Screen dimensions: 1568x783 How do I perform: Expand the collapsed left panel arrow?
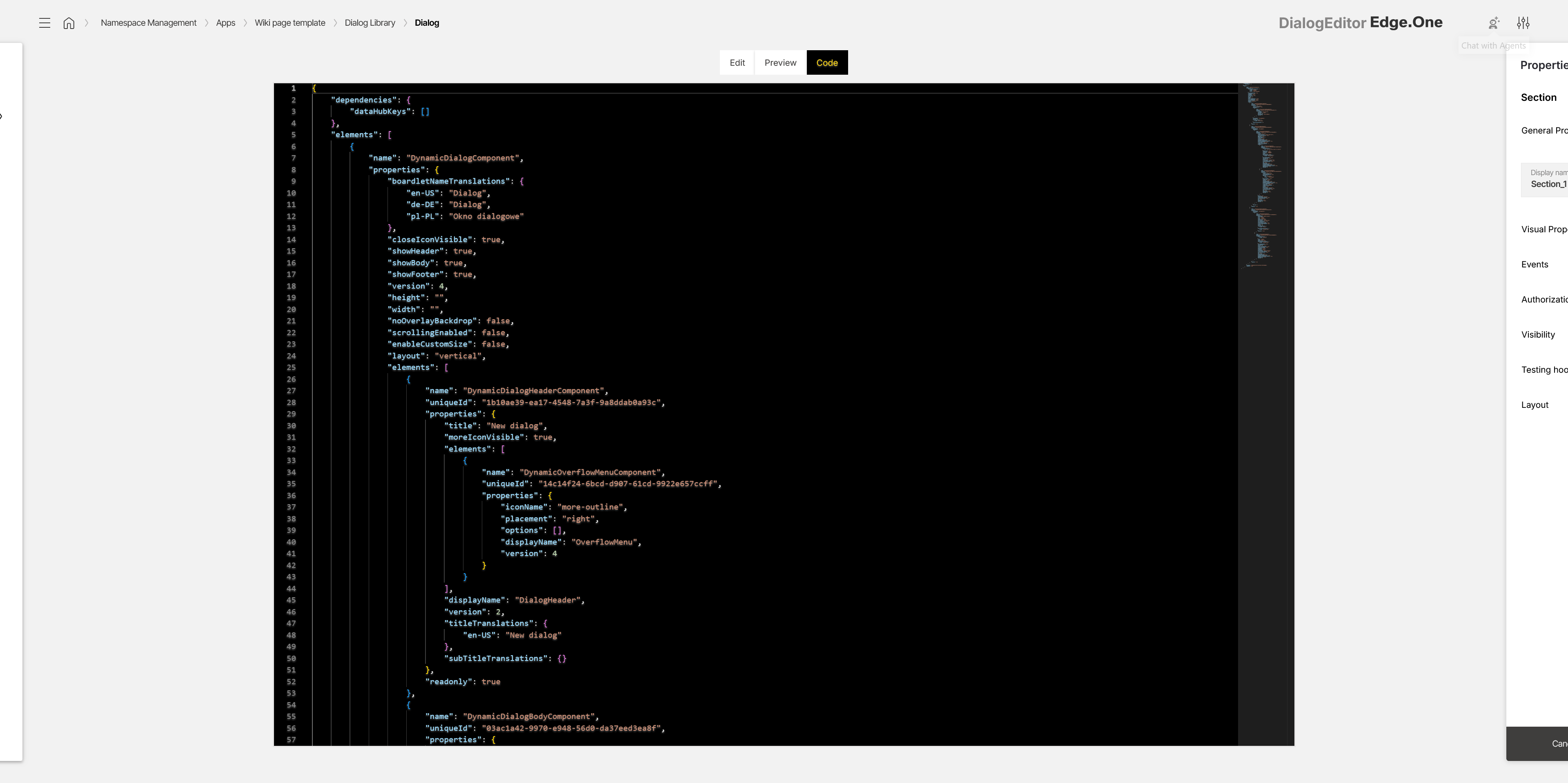(1, 116)
